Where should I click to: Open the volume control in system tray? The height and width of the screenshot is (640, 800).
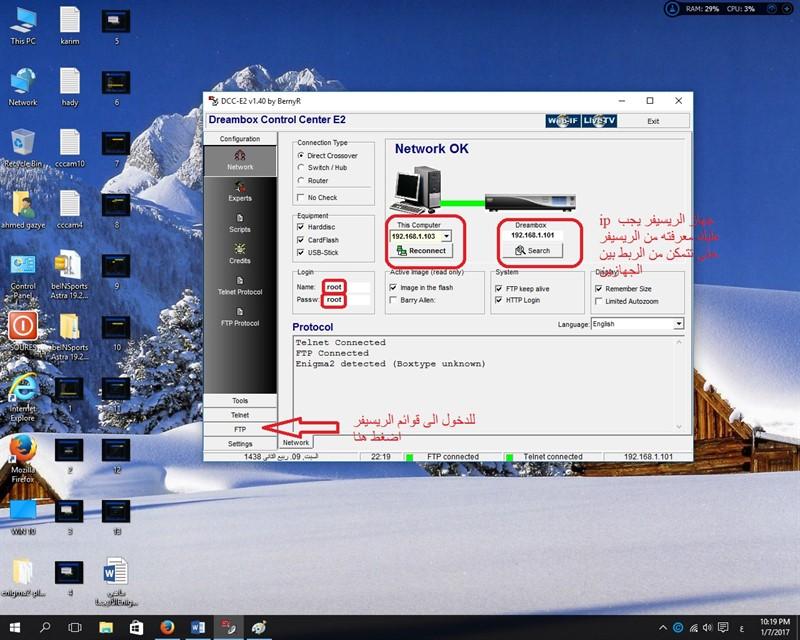tap(707, 628)
